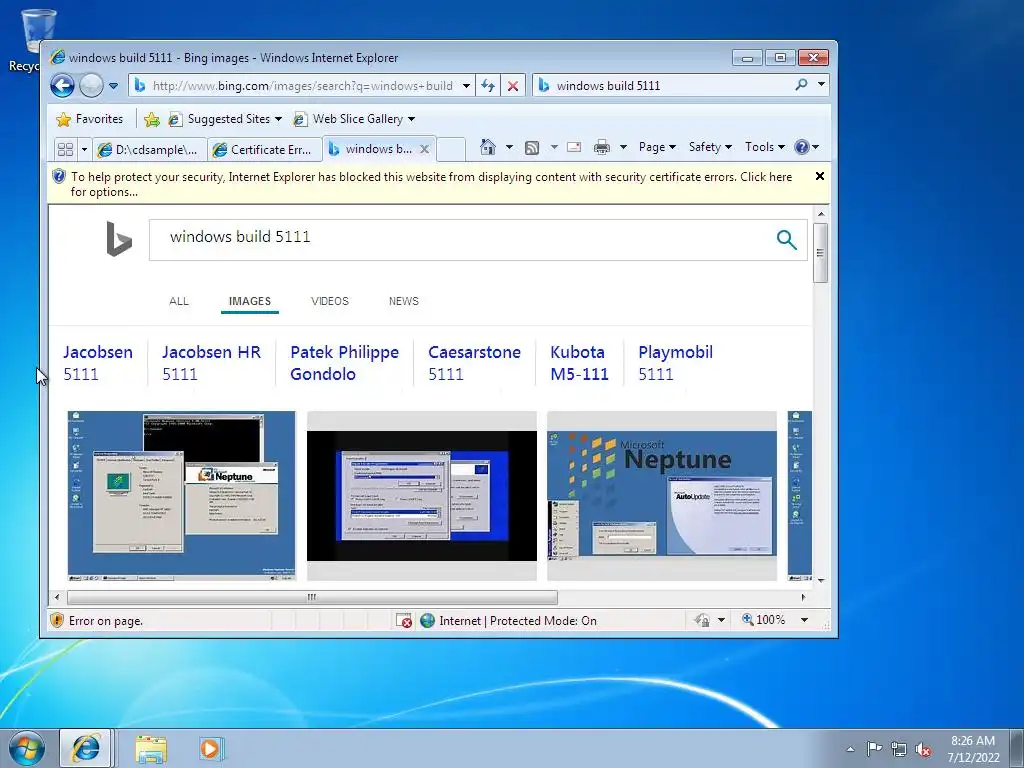Dismiss the information bar with X
This screenshot has width=1024, height=768.
(820, 176)
